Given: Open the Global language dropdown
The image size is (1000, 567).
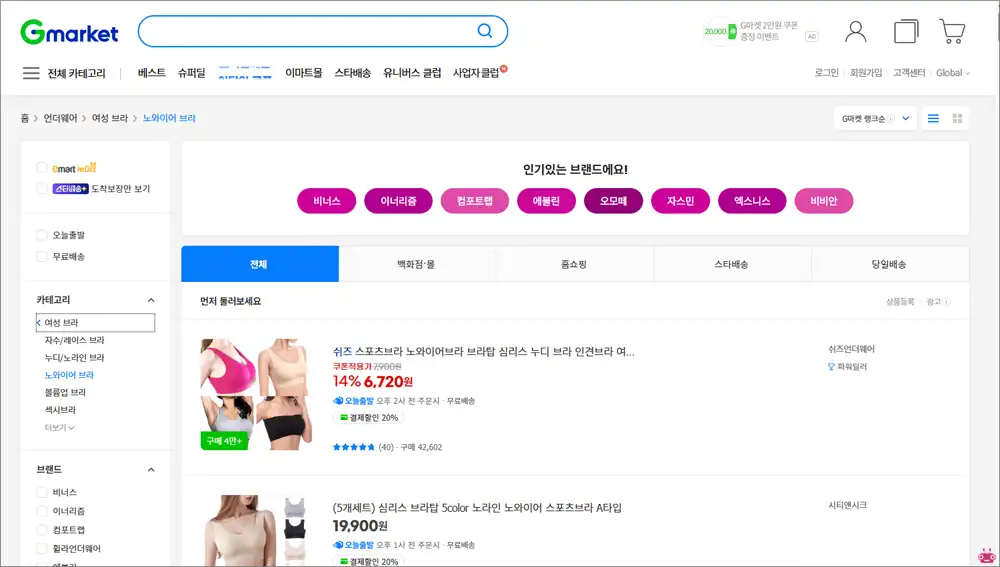Looking at the screenshot, I should coord(953,73).
